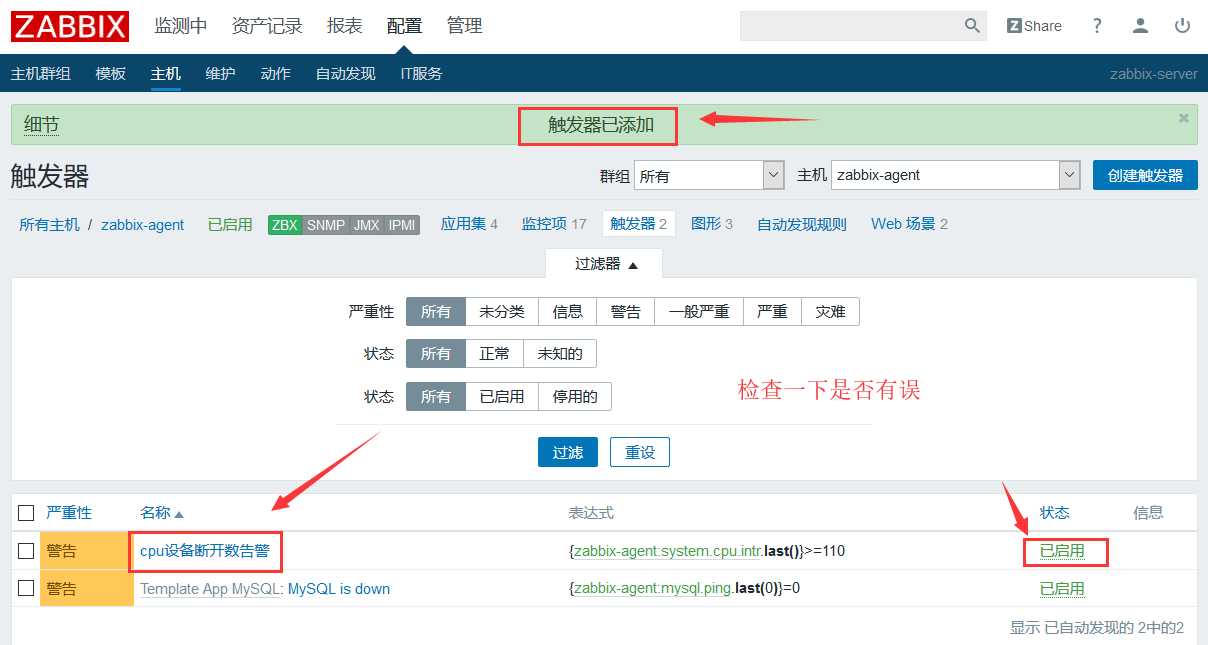The width and height of the screenshot is (1208, 645).
Task: Select severity filter 一般严重
Action: coord(699,312)
